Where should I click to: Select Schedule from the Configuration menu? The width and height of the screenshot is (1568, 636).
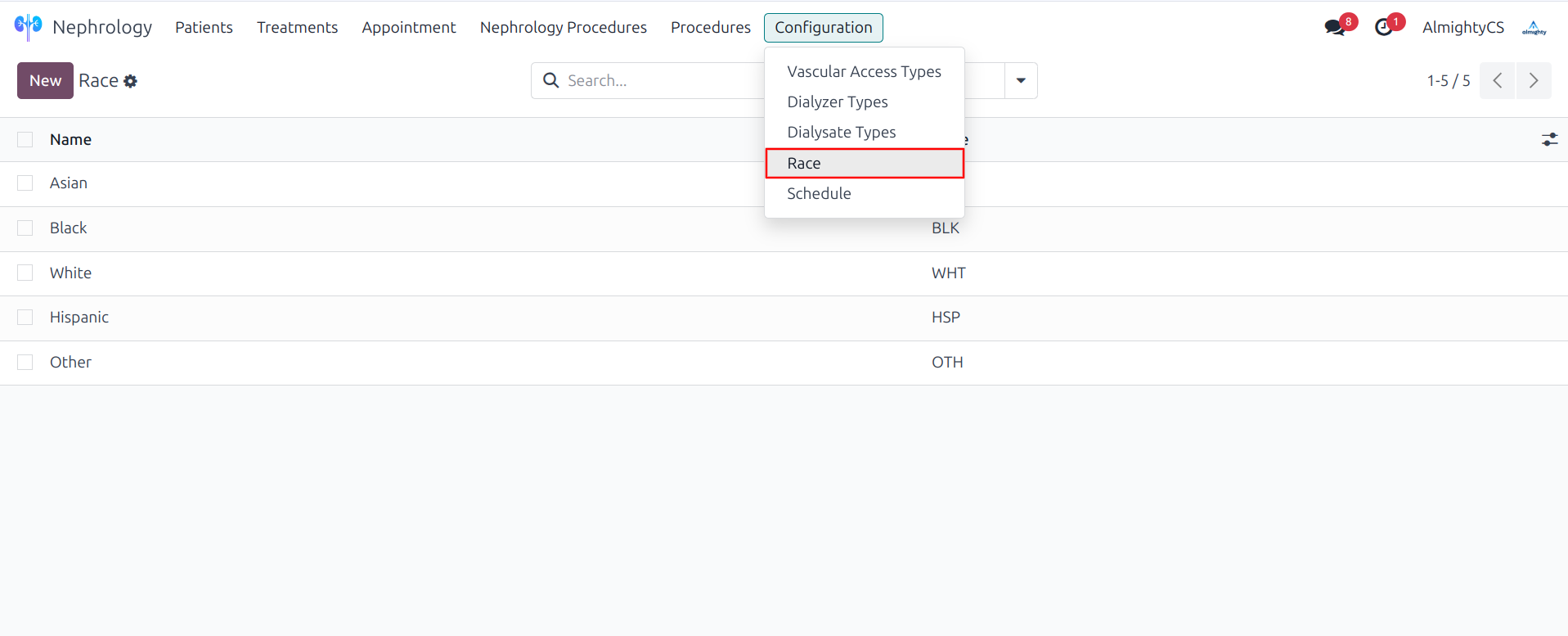click(819, 194)
